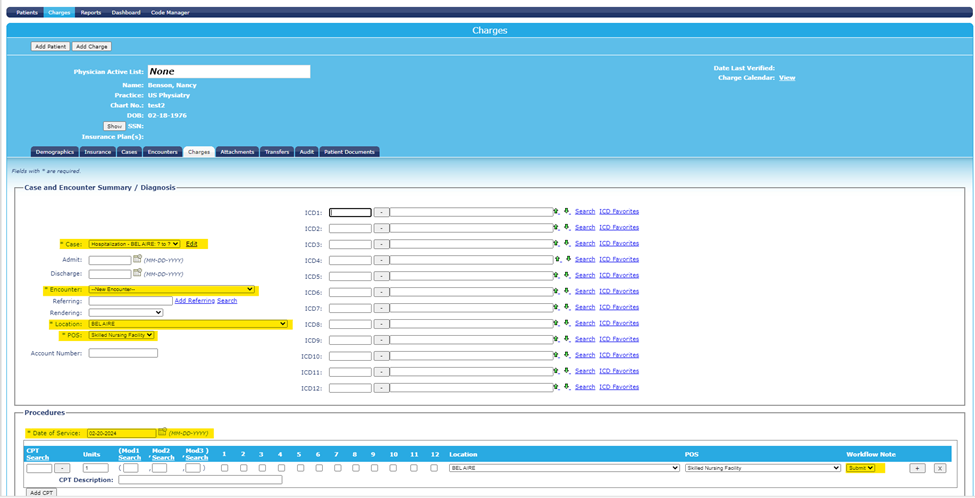975x498 pixels.
Task: Check diagnosis pointer 10 for the CPT row
Action: [394, 468]
